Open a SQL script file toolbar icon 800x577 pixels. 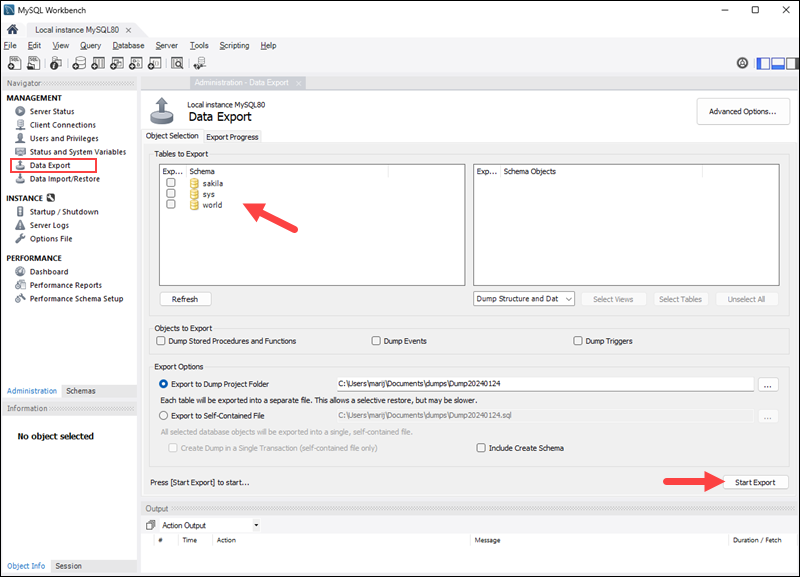click(34, 63)
